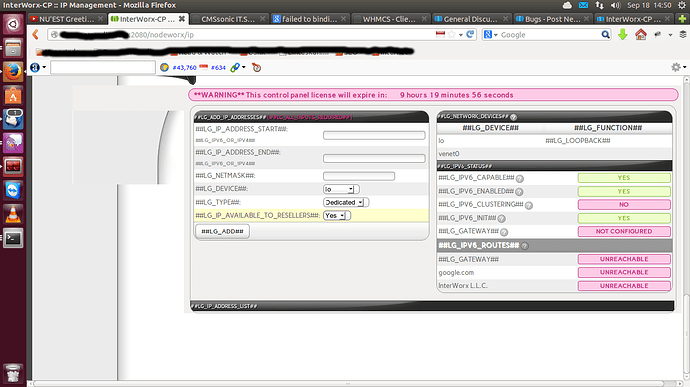Image resolution: width=690 pixels, height=387 pixels.
Task: Click the magnifier search icon in Google box
Action: [x=606, y=34]
